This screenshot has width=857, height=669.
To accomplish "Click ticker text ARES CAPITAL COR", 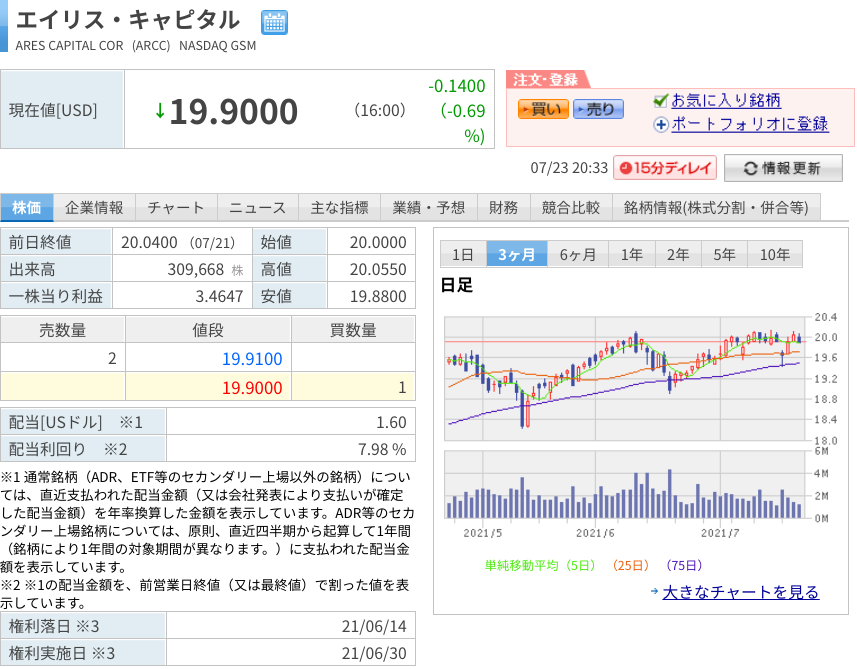I will tap(69, 45).
